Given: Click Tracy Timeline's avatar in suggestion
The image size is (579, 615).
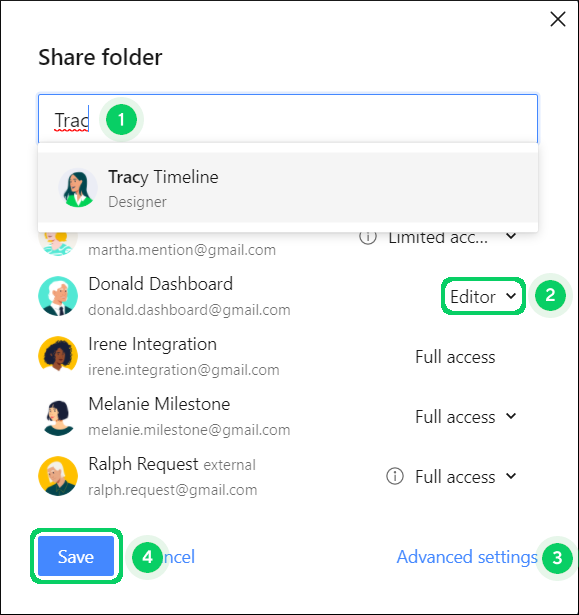Looking at the screenshot, I should (x=78, y=187).
